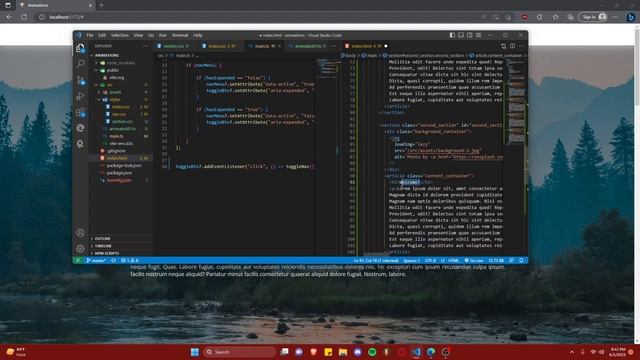Click the cursor position indicator in the status bar

click(x=376, y=260)
